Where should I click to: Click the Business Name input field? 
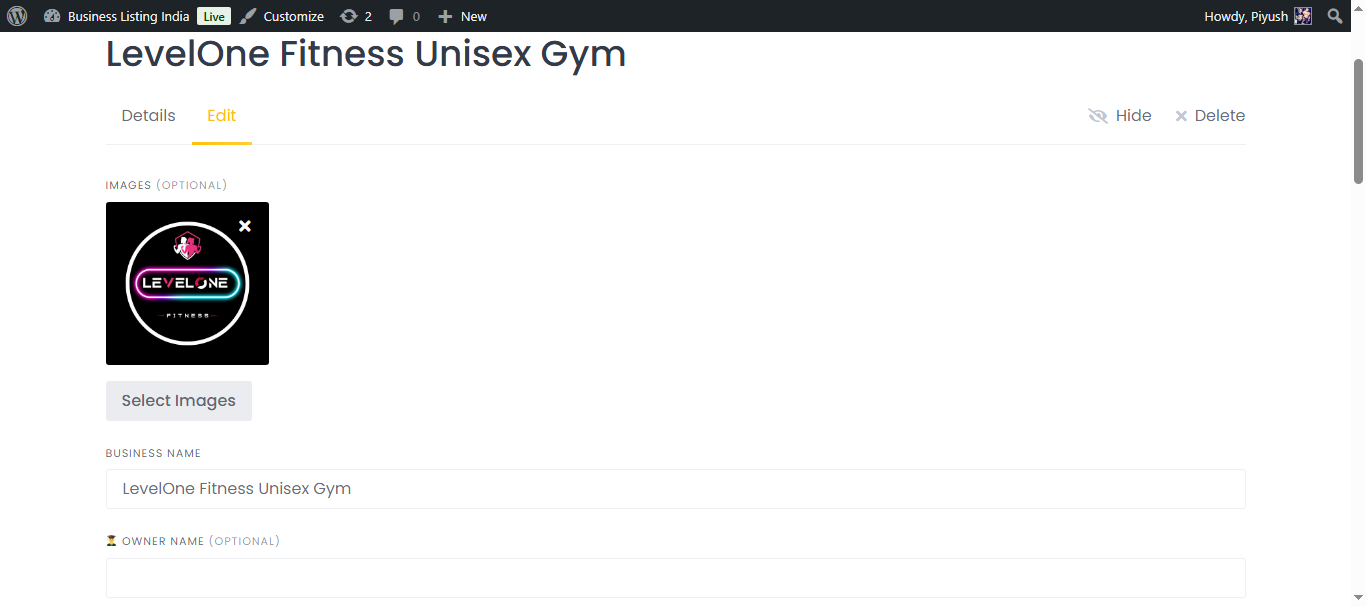675,489
